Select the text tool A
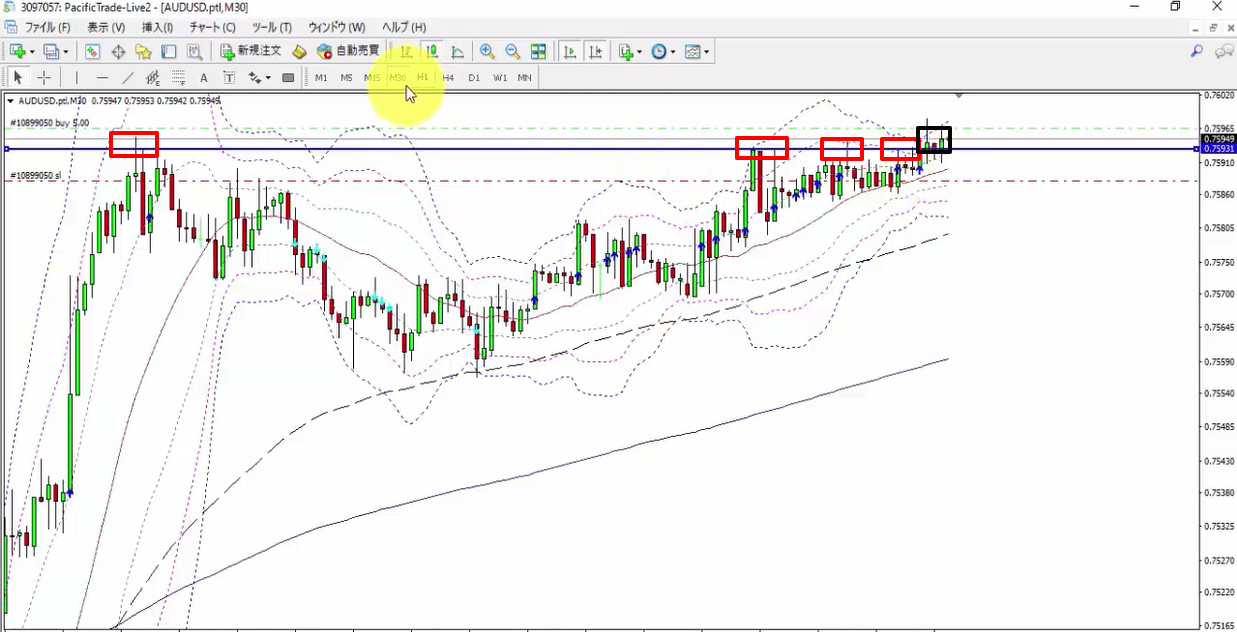This screenshot has height=632, width=1237. [x=204, y=77]
